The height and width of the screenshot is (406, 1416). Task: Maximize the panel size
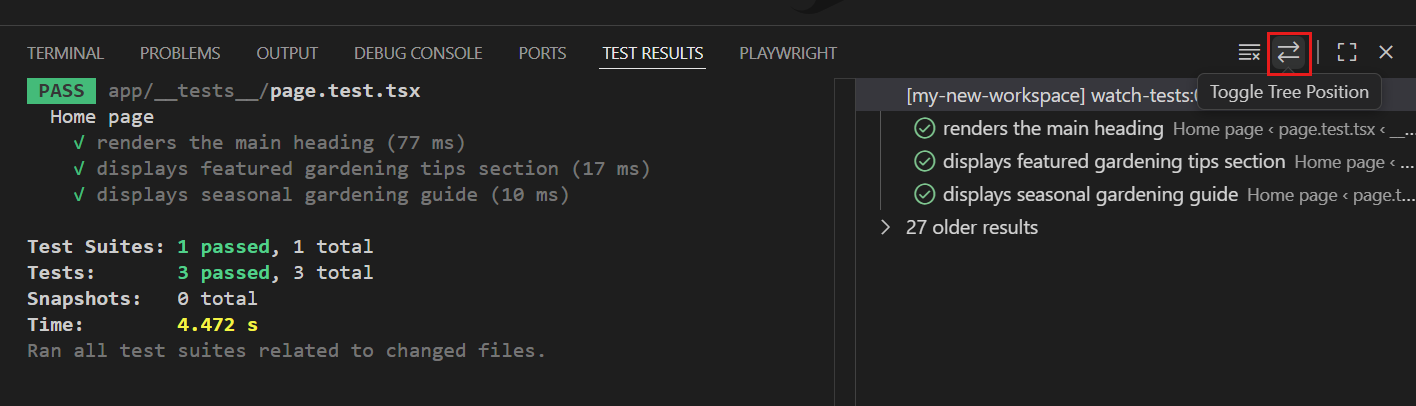pos(1347,53)
